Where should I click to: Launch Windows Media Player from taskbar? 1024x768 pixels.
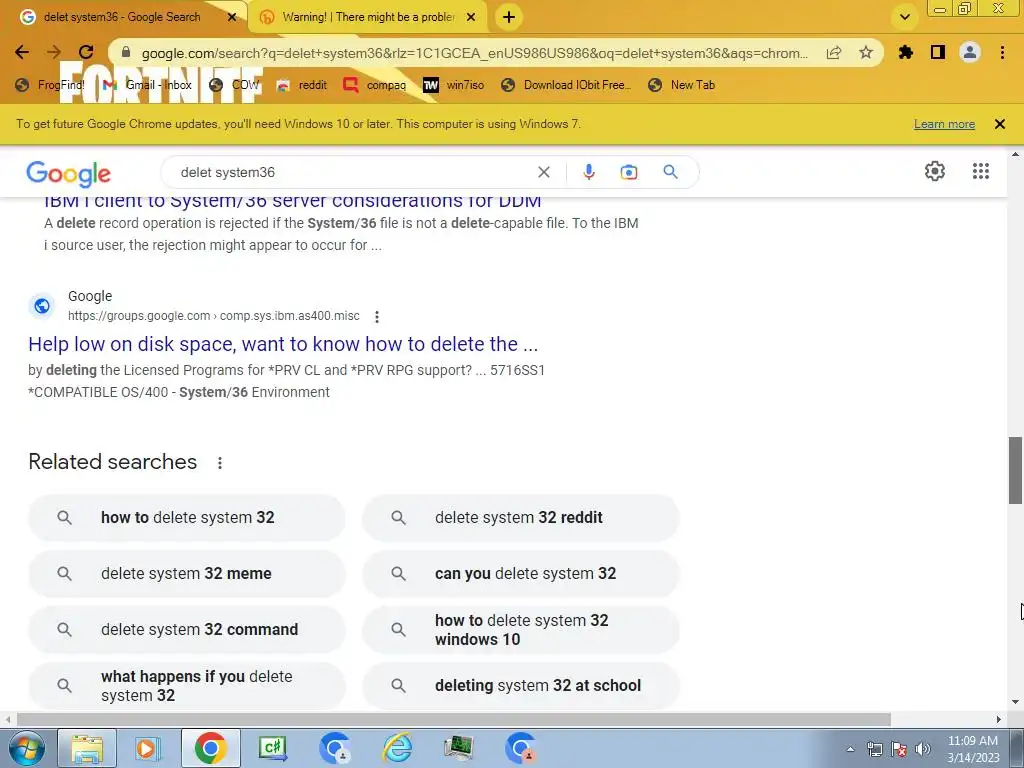point(148,748)
